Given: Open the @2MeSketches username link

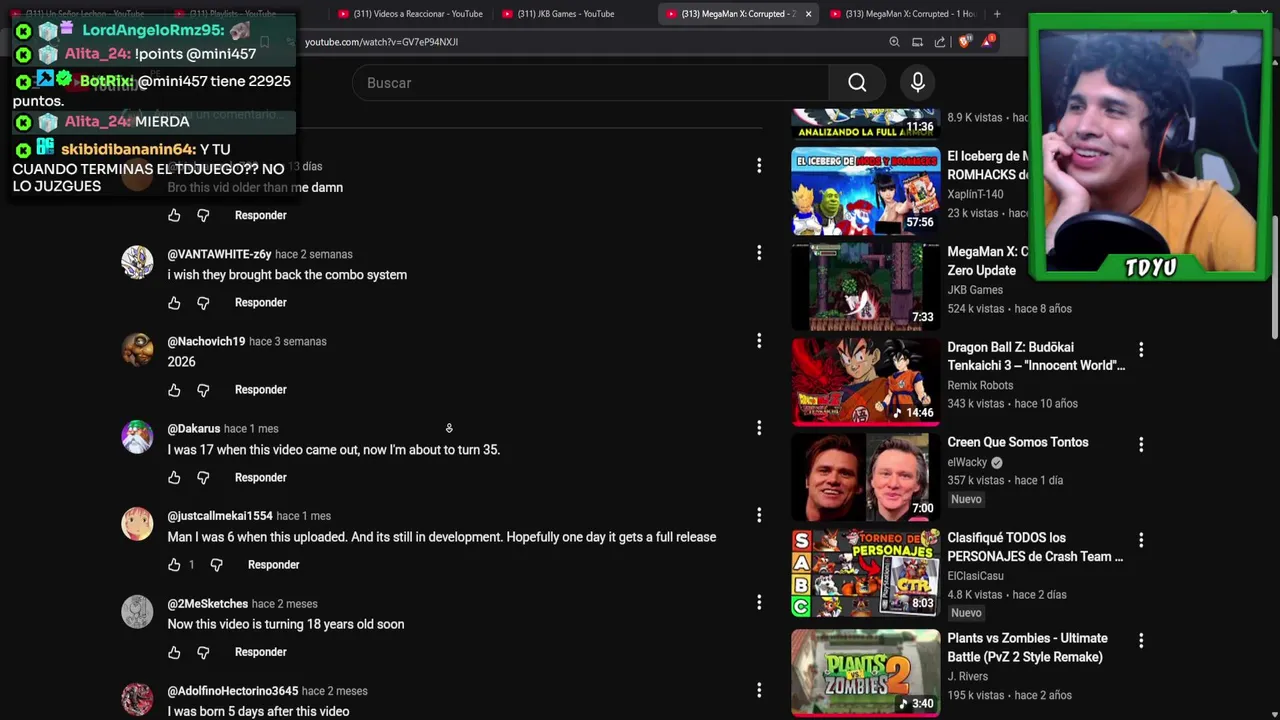Looking at the screenshot, I should click(x=207, y=604).
